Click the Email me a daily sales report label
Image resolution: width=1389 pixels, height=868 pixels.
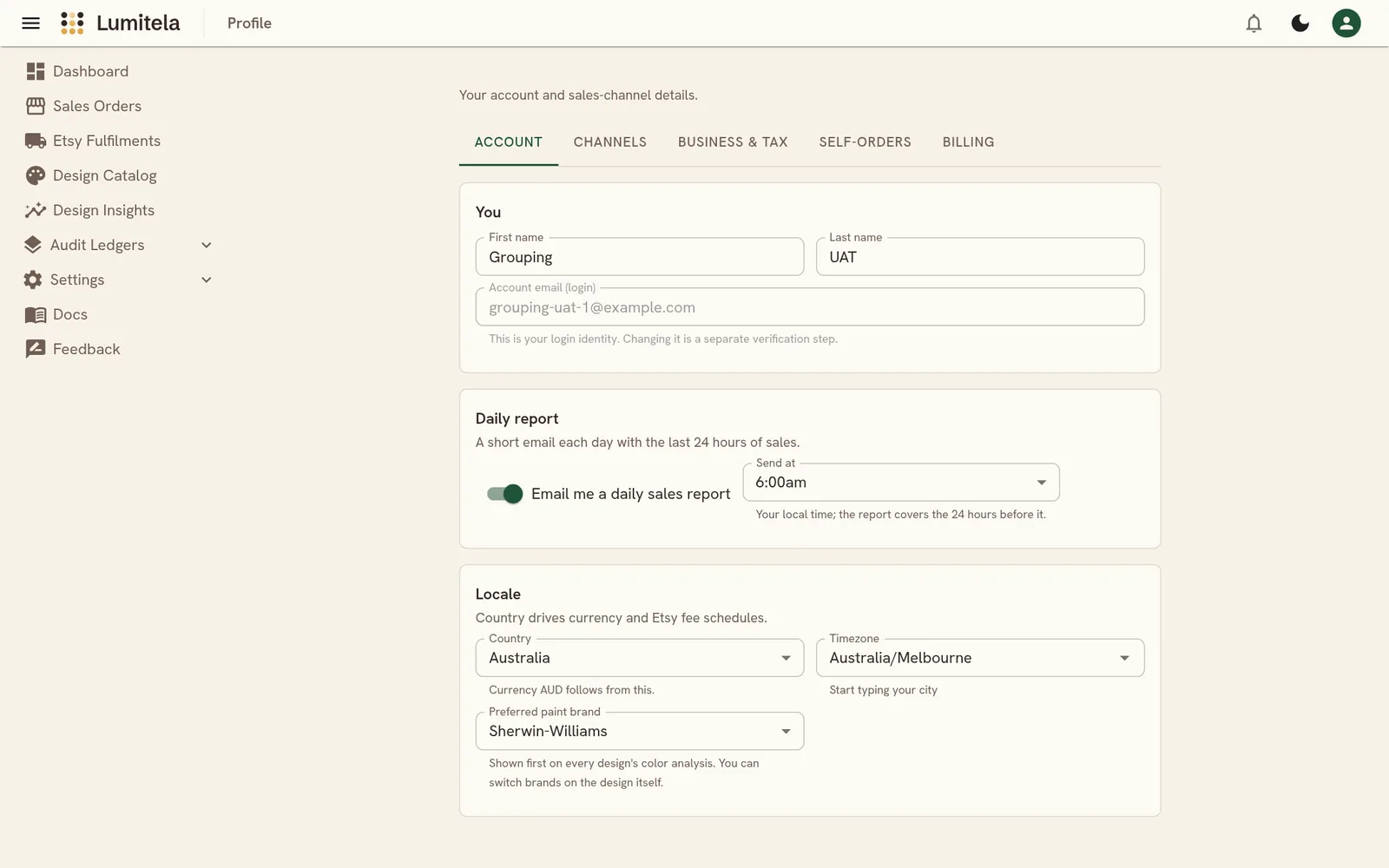click(631, 494)
